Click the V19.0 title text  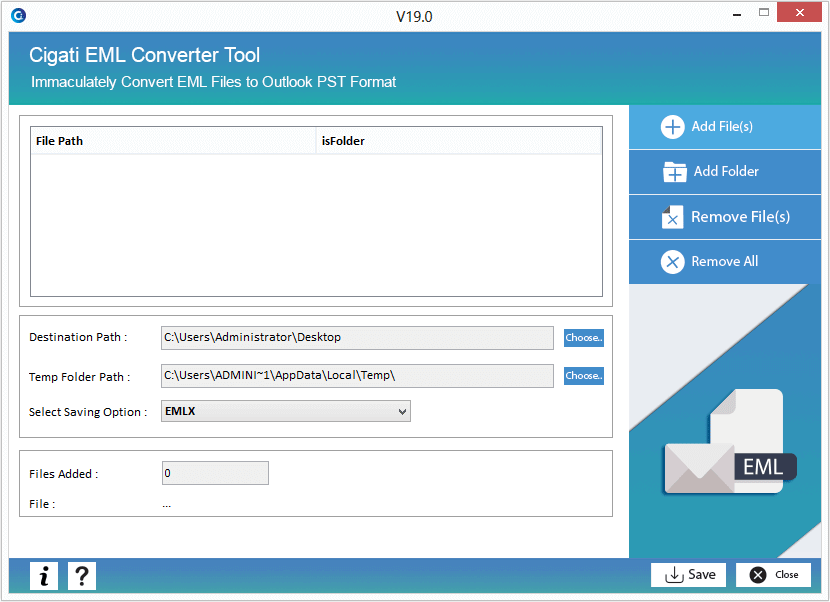coord(414,17)
